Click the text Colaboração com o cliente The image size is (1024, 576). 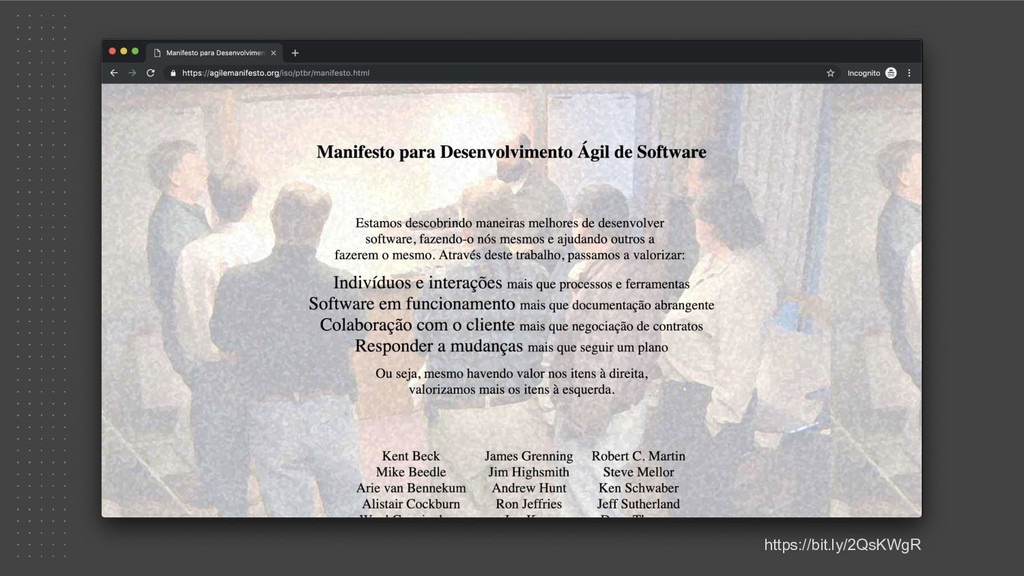(x=417, y=325)
